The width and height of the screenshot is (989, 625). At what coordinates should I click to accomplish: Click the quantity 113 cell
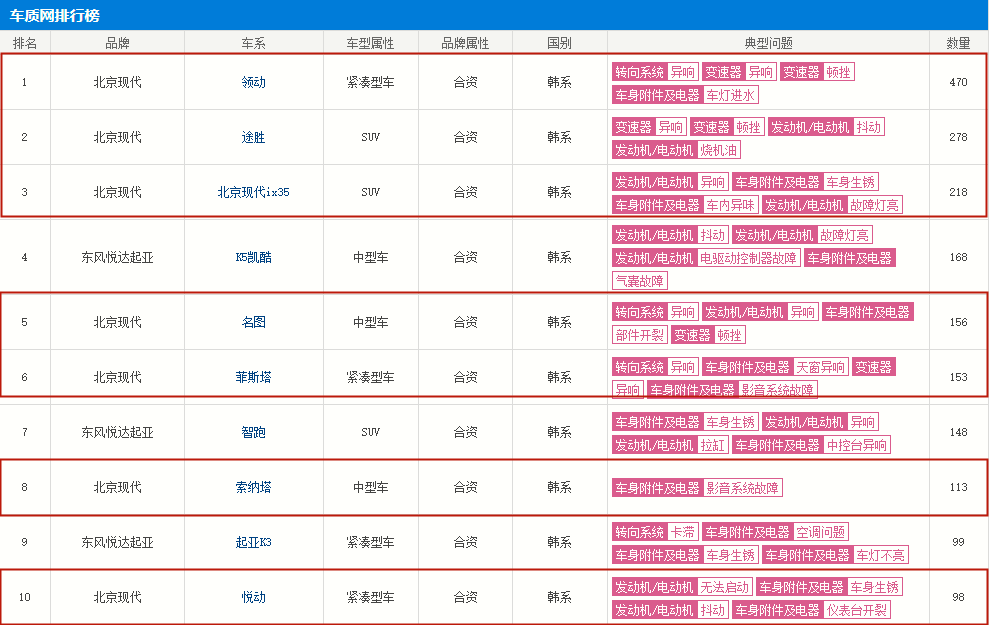(x=958, y=487)
